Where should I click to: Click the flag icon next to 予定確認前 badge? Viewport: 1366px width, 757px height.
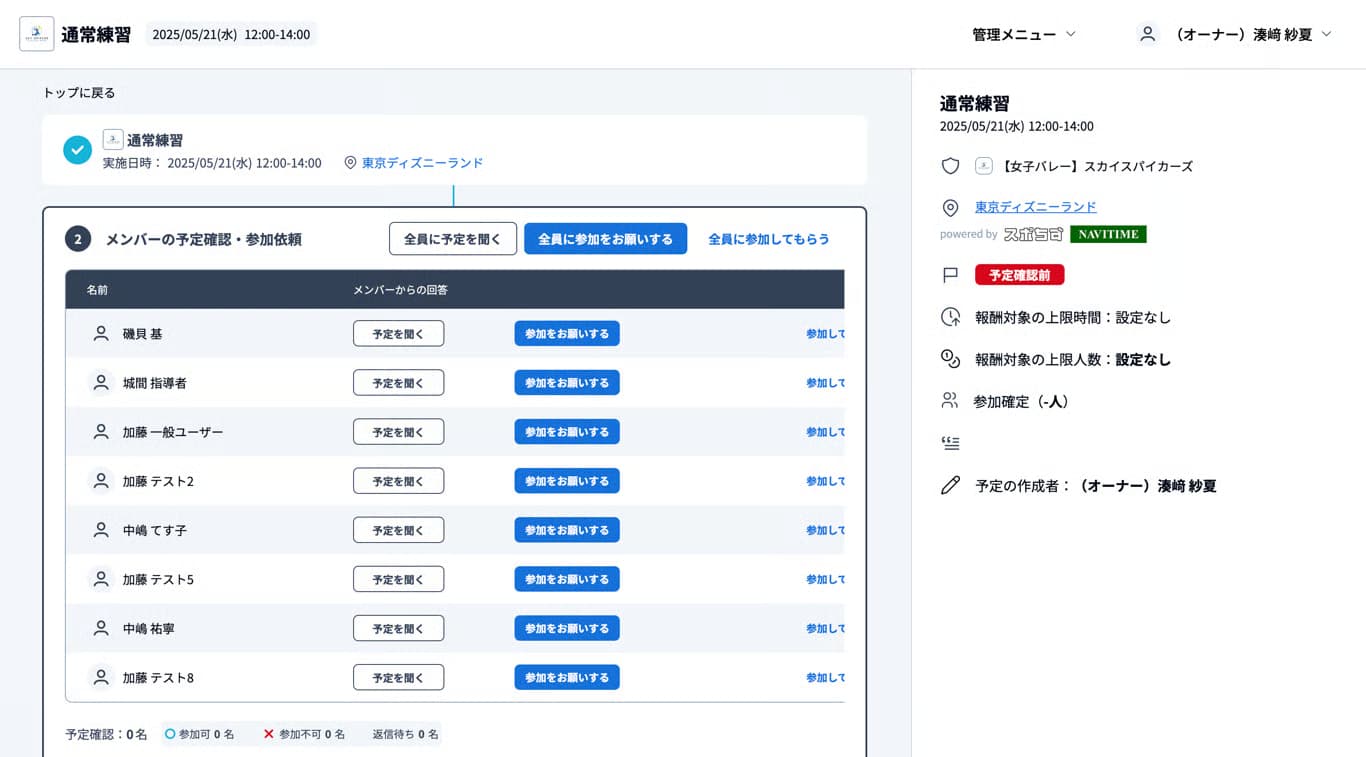pyautogui.click(x=950, y=274)
